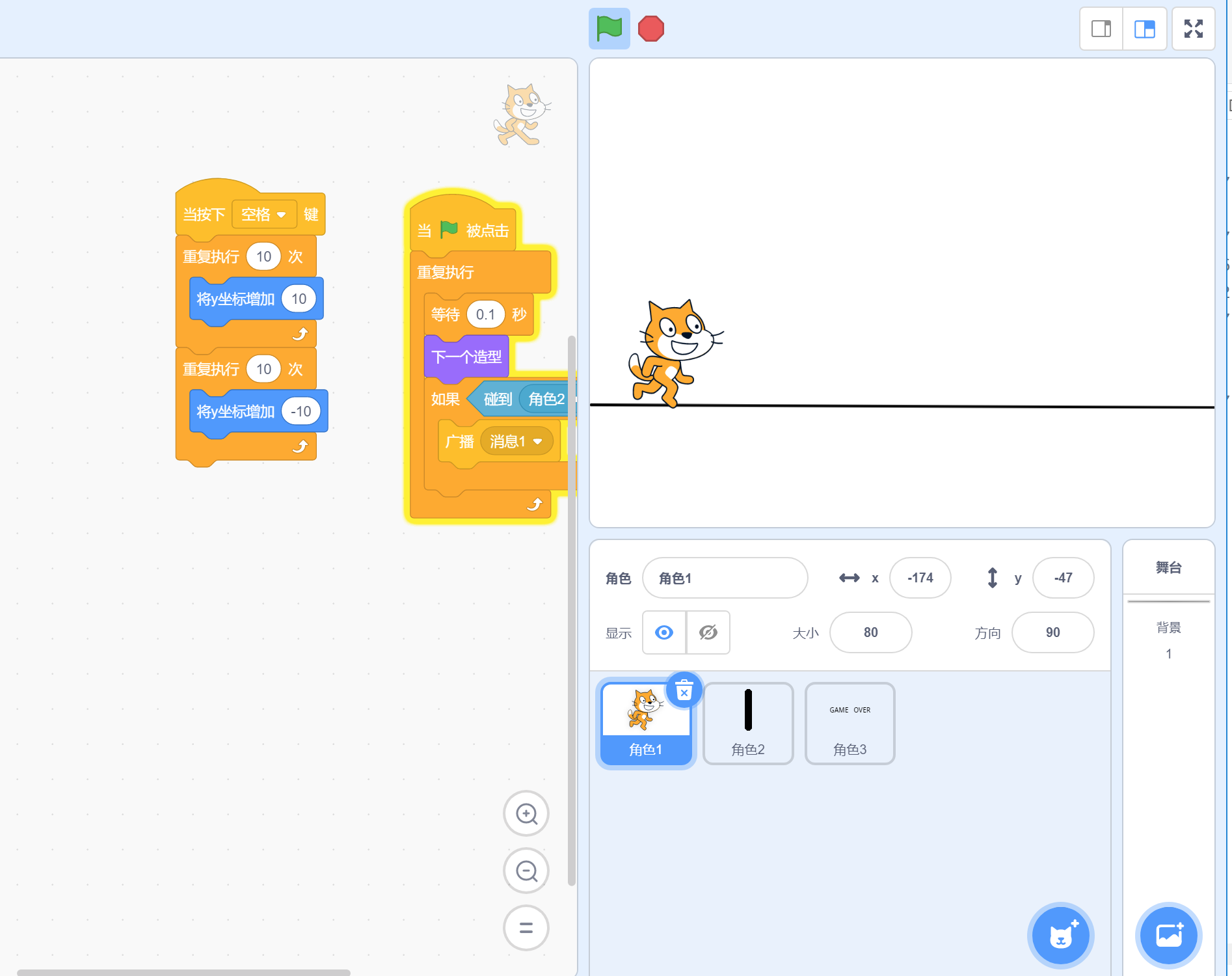This screenshot has height=976, width=1232.
Task: Reset workspace zoom to default
Action: tap(526, 928)
